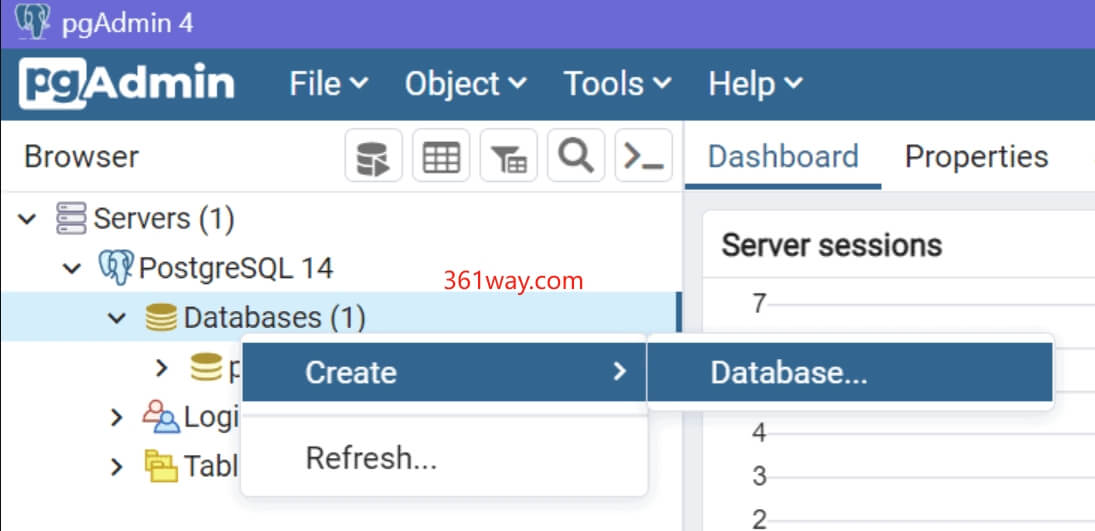Click the 7 axis label in chart
1095x531 pixels.
(759, 303)
